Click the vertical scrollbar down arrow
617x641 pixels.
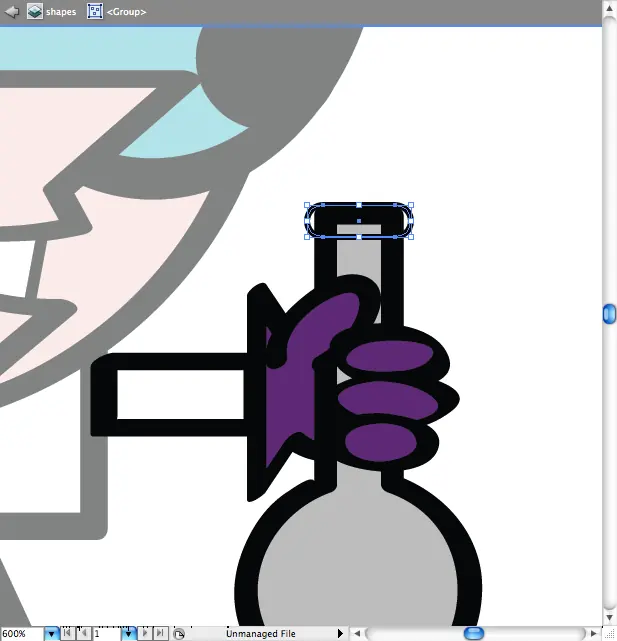[609, 617]
